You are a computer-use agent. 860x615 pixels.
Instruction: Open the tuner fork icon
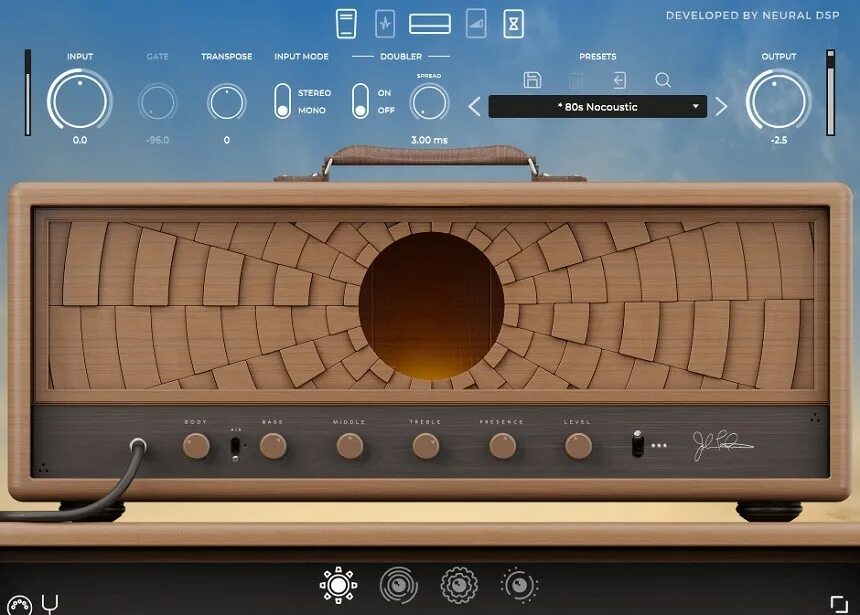tap(50, 605)
